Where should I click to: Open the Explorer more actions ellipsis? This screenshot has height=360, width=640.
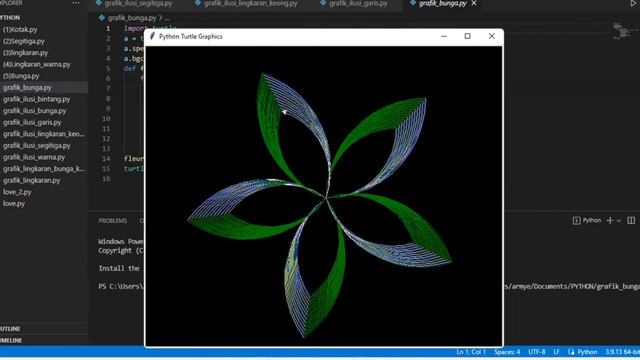pos(76,3)
